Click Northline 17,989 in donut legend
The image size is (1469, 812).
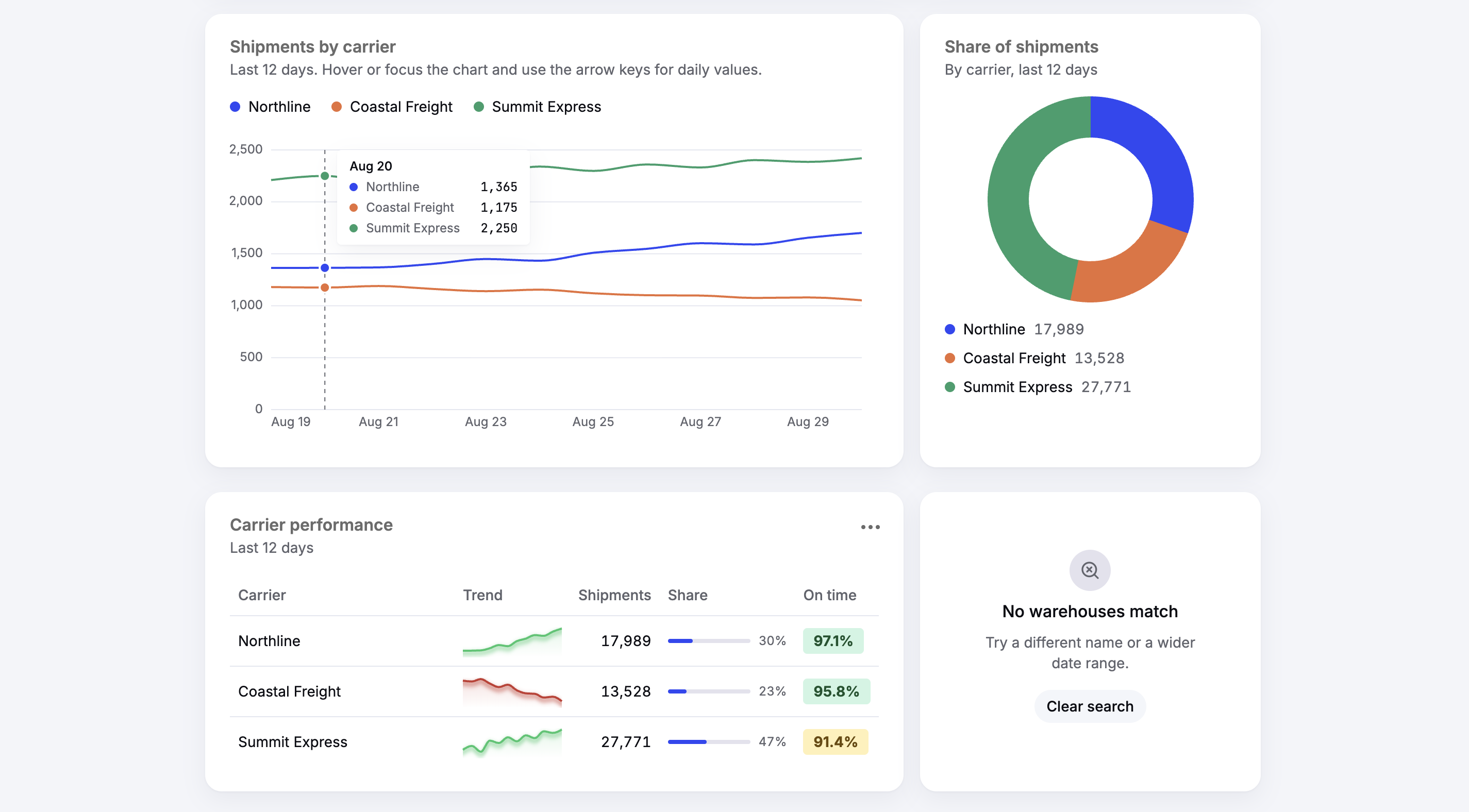(1014, 329)
